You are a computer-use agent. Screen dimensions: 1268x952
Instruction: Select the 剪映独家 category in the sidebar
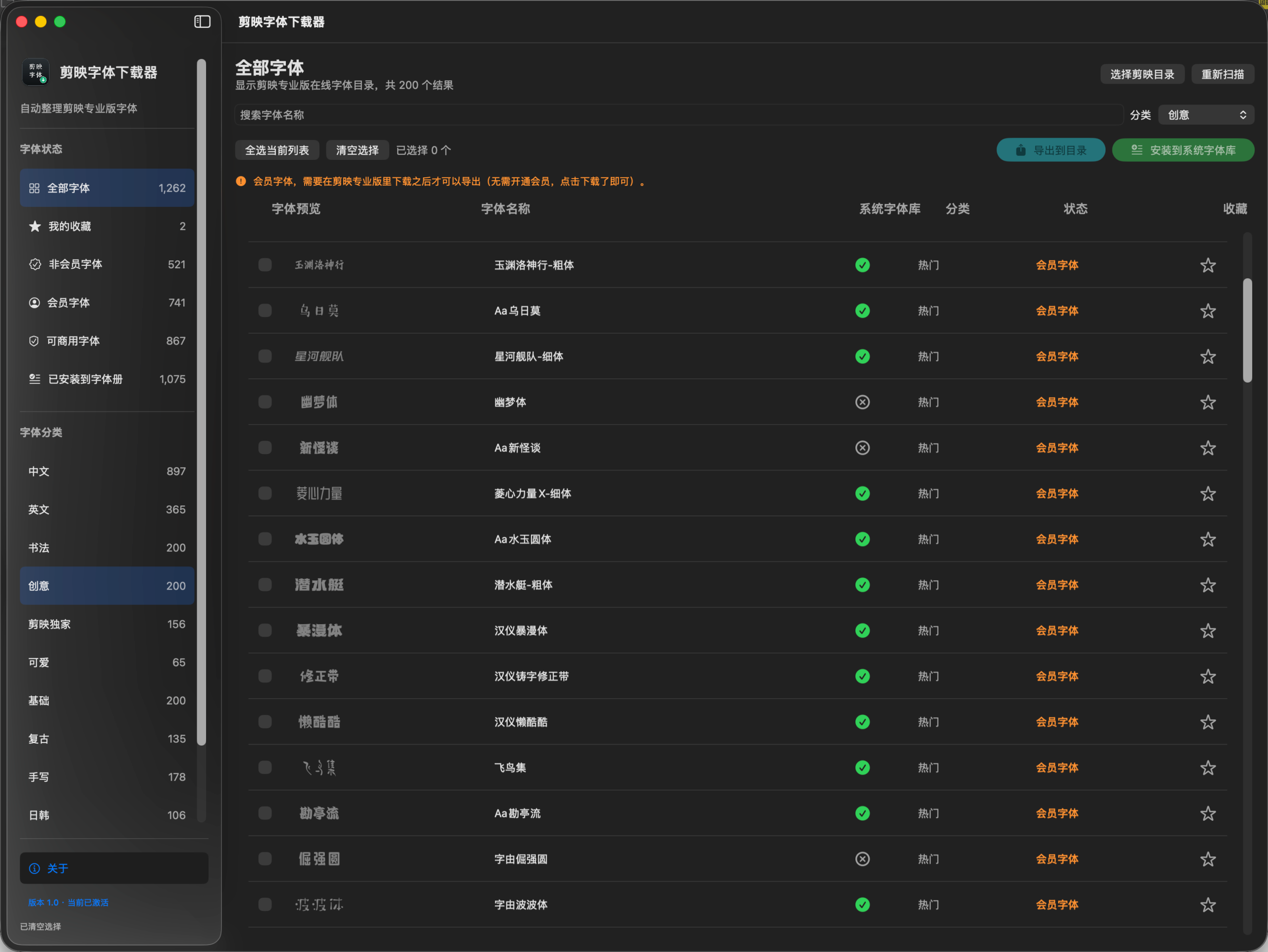(107, 624)
